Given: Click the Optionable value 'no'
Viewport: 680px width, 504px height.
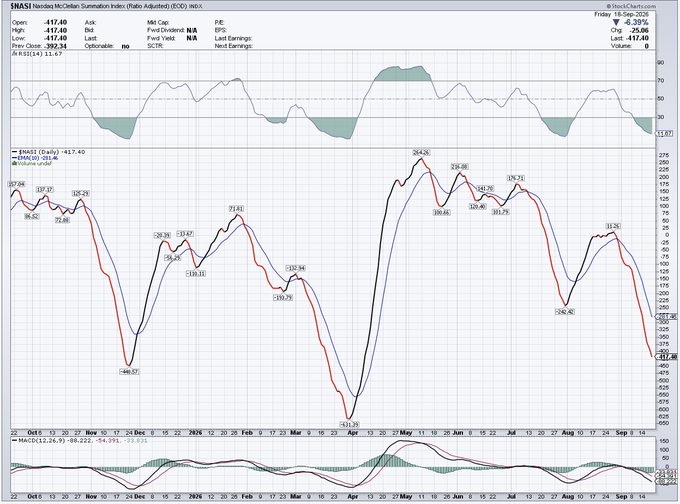Looking at the screenshot, I should 125,46.
